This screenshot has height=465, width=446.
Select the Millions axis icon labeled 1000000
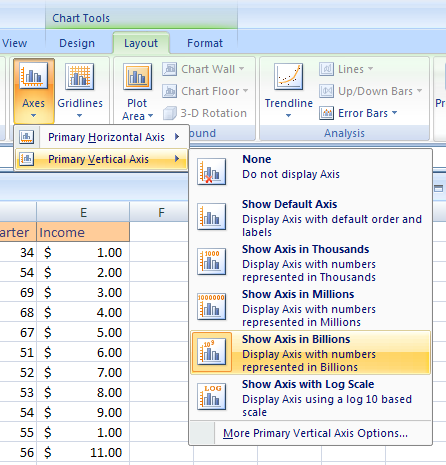(x=211, y=307)
